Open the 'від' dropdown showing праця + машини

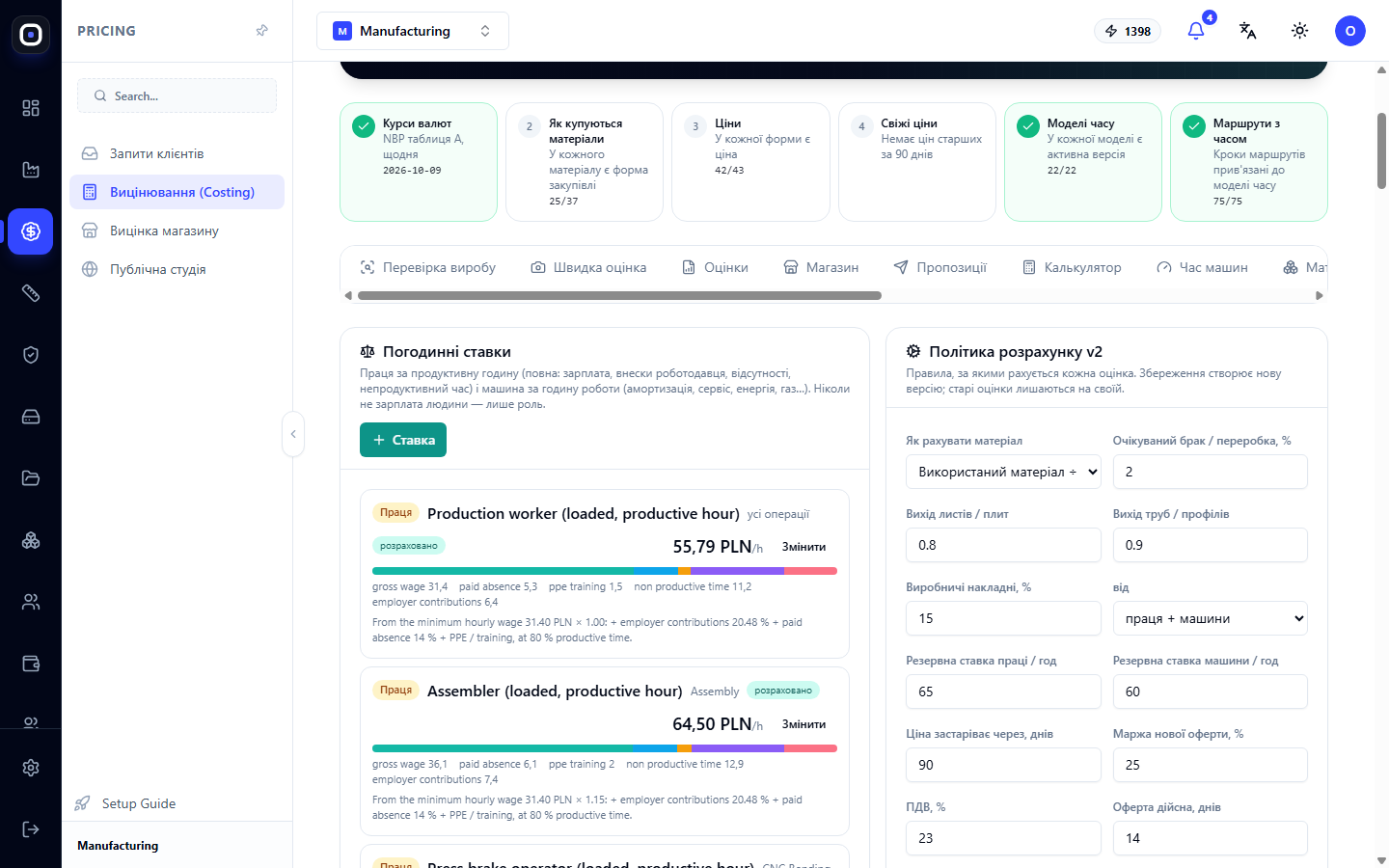1211,618
